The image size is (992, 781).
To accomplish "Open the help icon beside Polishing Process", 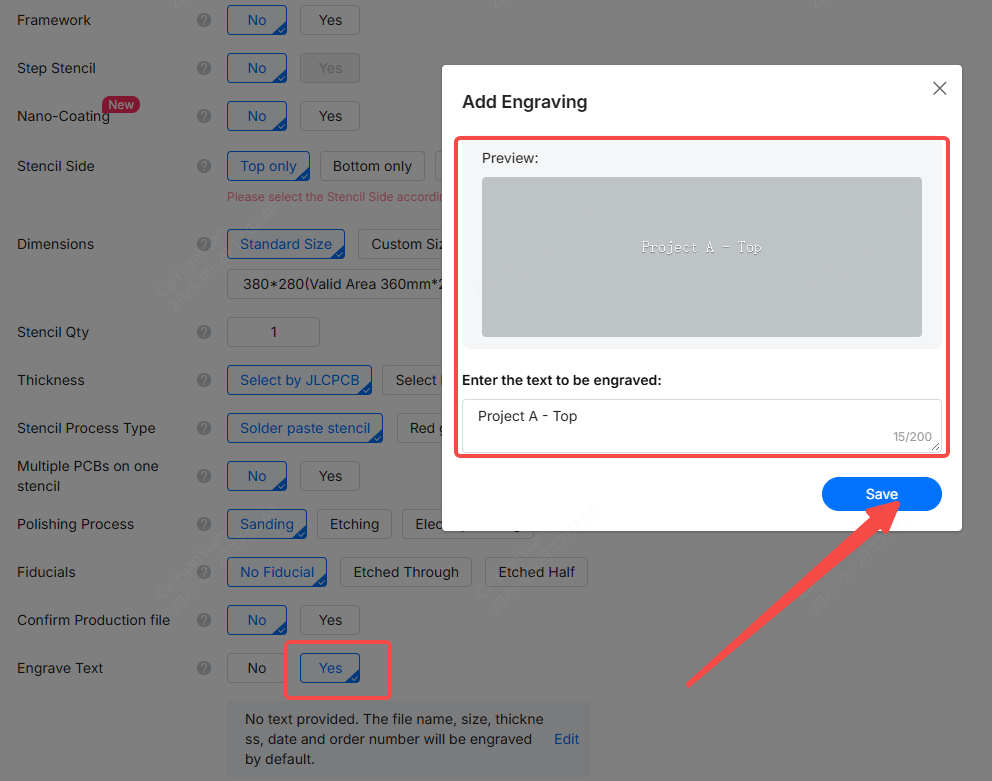I will [204, 525].
